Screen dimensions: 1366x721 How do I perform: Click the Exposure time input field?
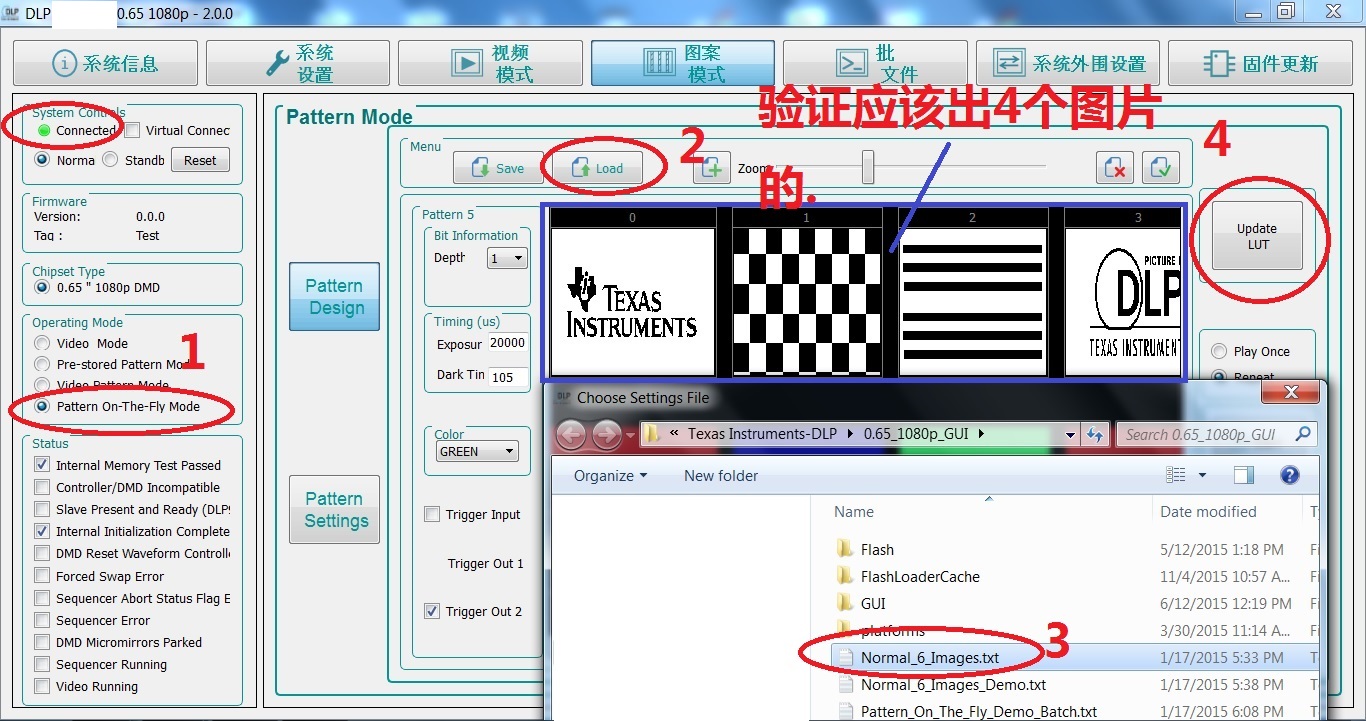pos(508,343)
